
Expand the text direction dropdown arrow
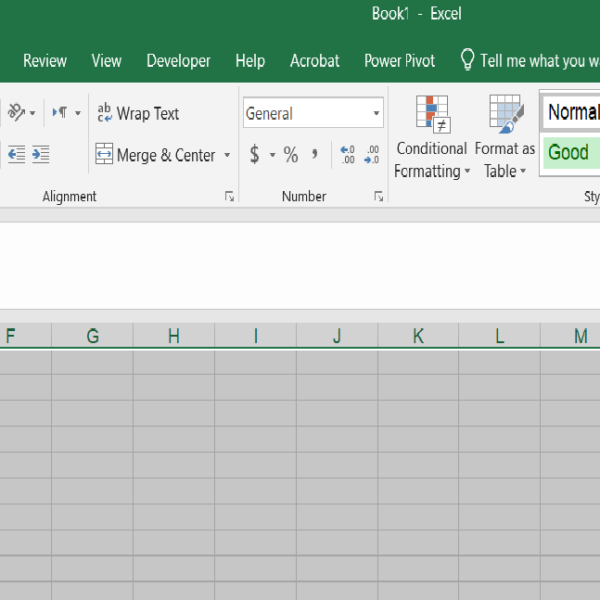78,113
